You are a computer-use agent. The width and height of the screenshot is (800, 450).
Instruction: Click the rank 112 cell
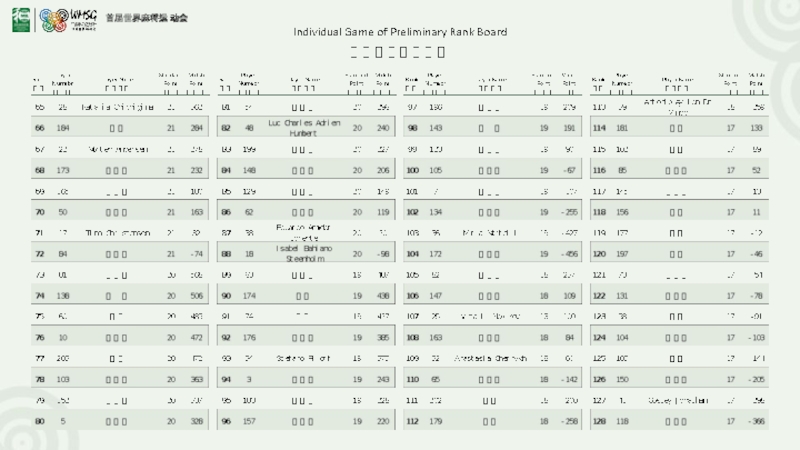[411, 422]
